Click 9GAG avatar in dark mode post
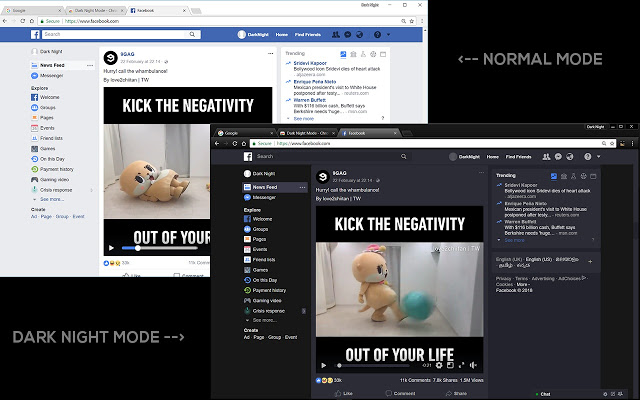 (323, 176)
